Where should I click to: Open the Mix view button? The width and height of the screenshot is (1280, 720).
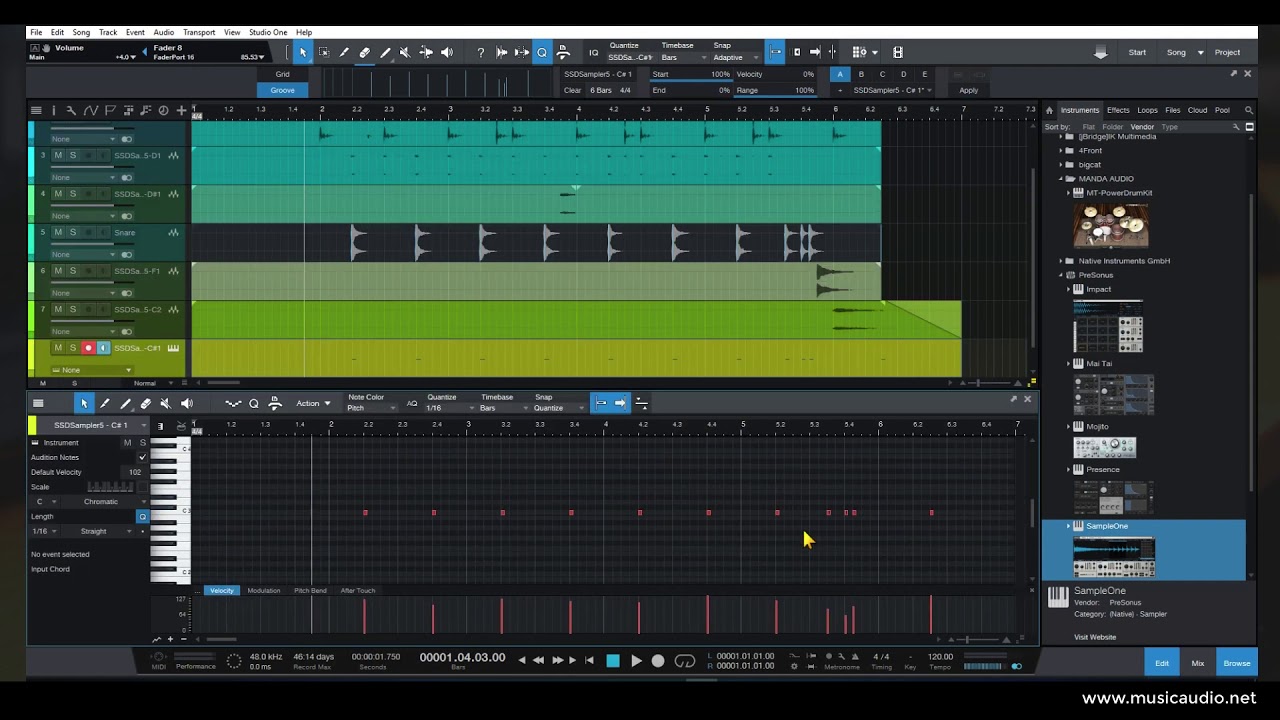click(x=1198, y=663)
